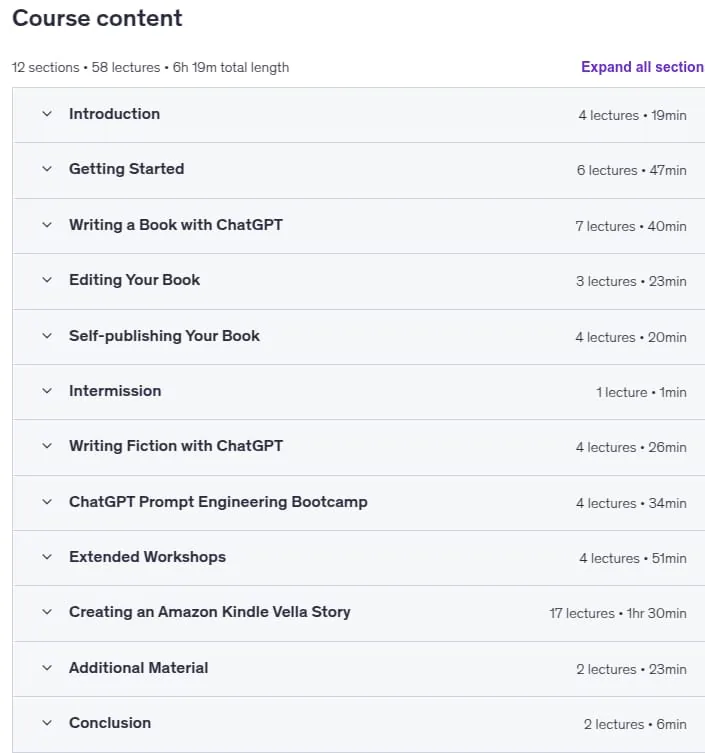Toggle chevron for Self-publishing Your Book
The width and height of the screenshot is (705, 753).
pyautogui.click(x=47, y=336)
